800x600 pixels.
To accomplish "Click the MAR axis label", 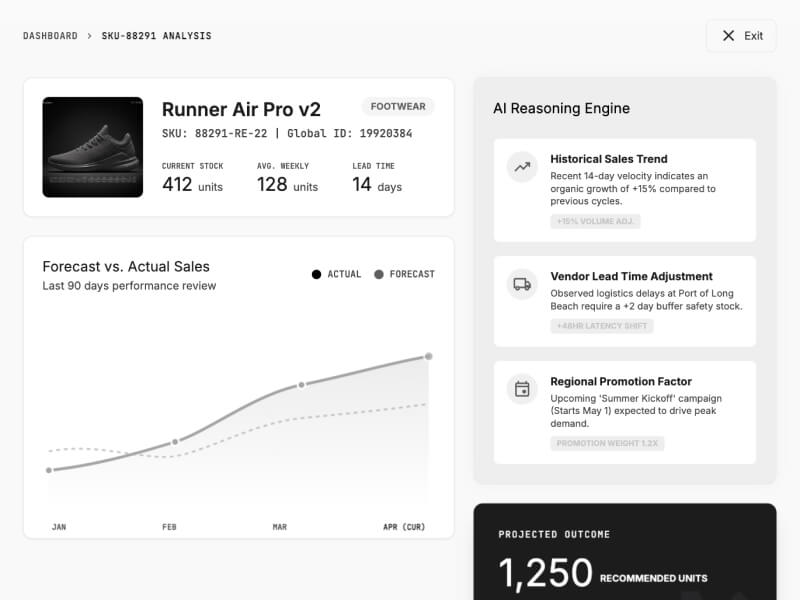I will click(280, 527).
